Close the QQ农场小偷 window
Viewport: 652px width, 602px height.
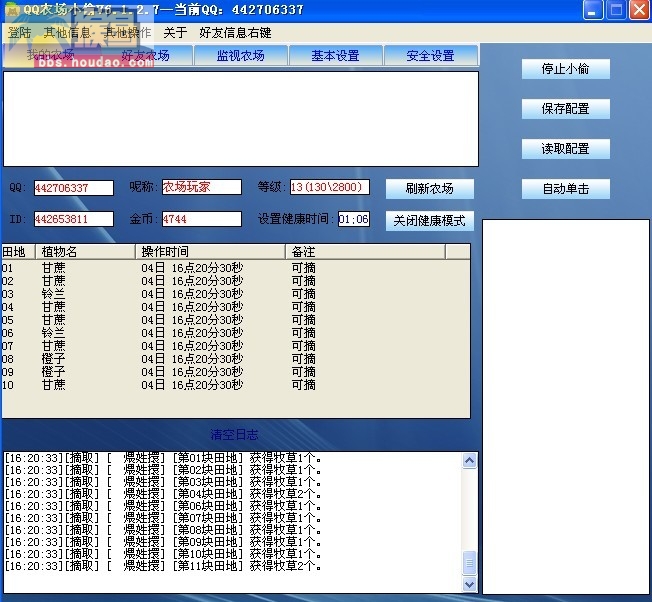(640, 10)
